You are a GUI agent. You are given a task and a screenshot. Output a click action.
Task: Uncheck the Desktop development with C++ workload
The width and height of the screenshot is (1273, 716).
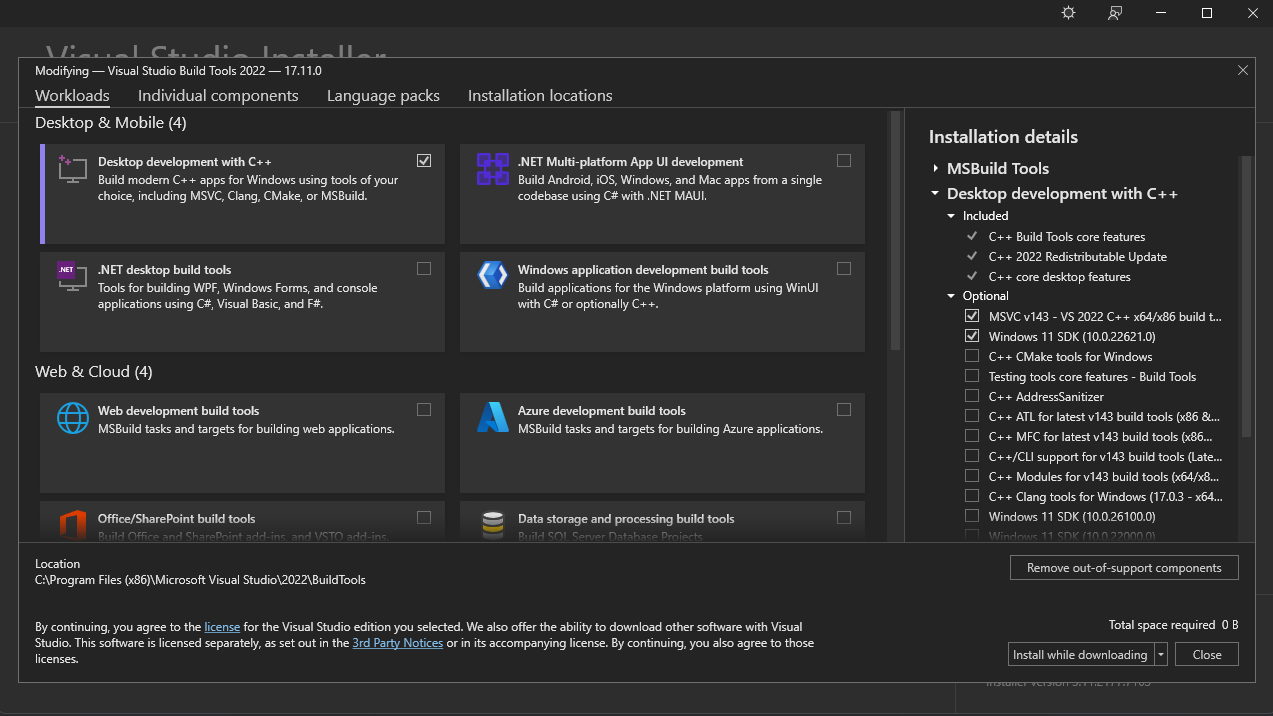tap(424, 160)
